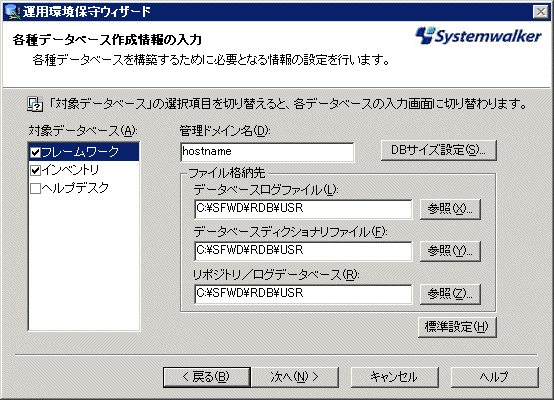The width and height of the screenshot is (554, 400).
Task: Focus the データベースディクショナリファイル path field
Action: point(303,251)
